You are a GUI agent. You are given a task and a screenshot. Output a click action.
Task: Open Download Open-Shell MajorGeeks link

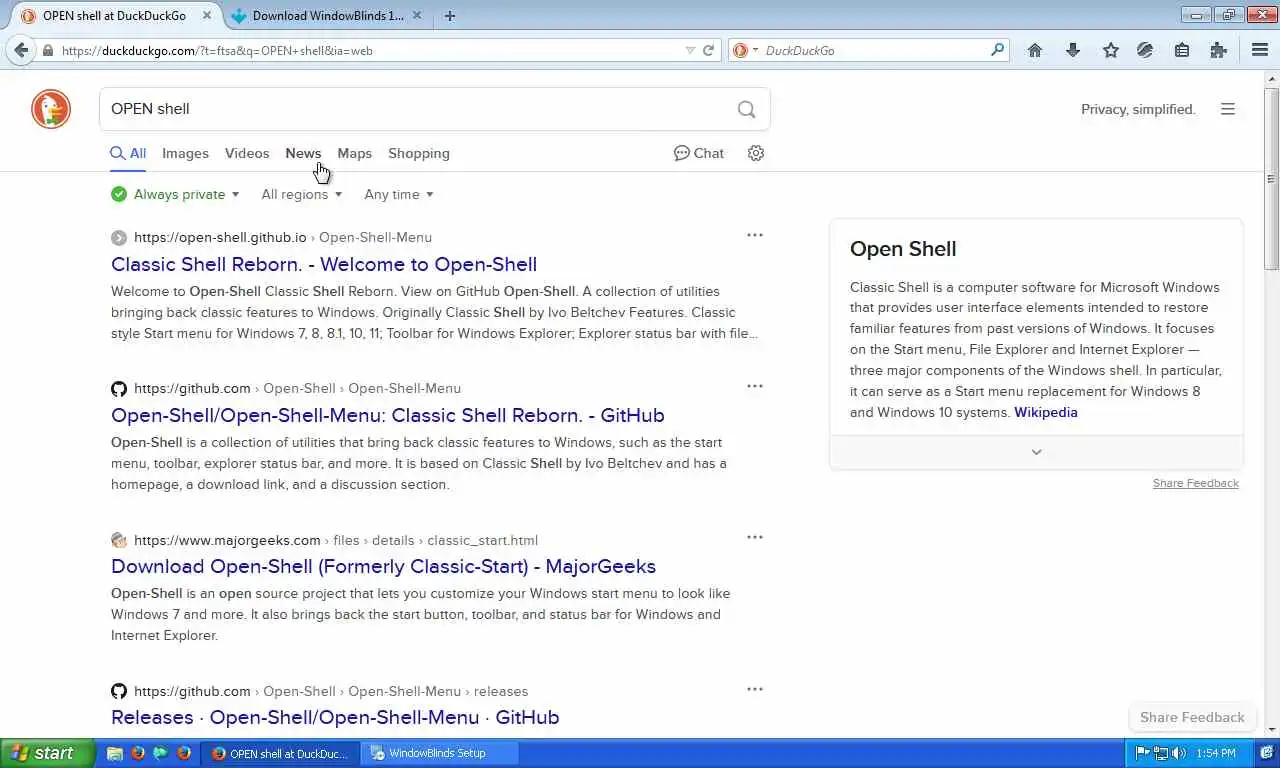pos(383,566)
